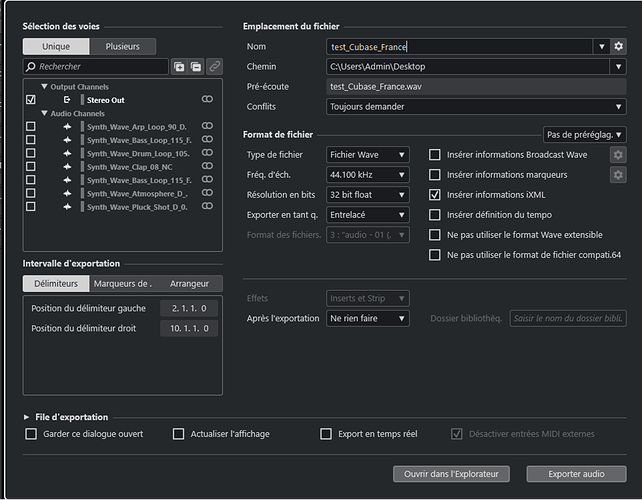Switch to the Arrangeur tab

coord(189,283)
